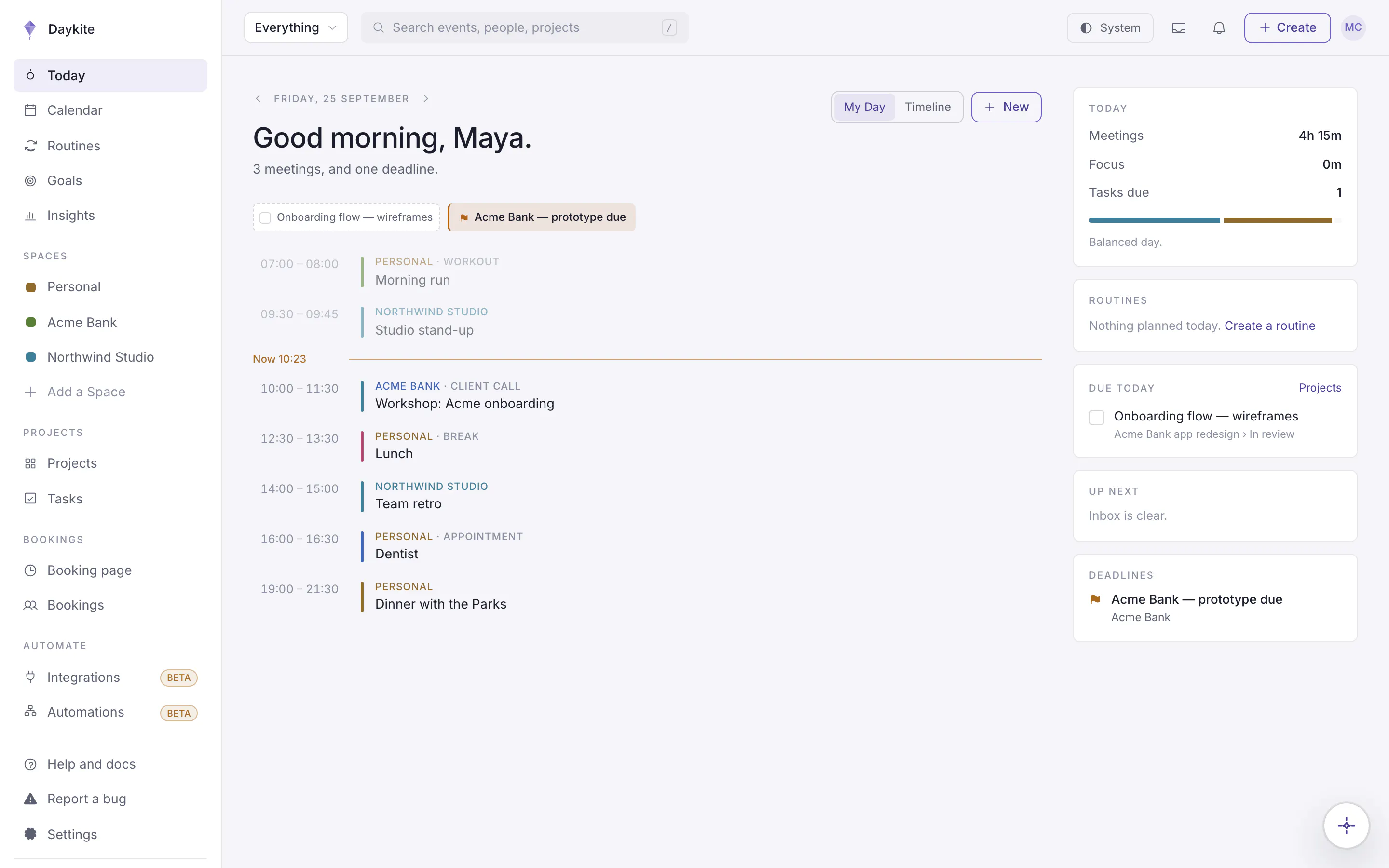This screenshot has width=1389, height=868.
Task: Open the notifications bell
Action: click(x=1219, y=27)
